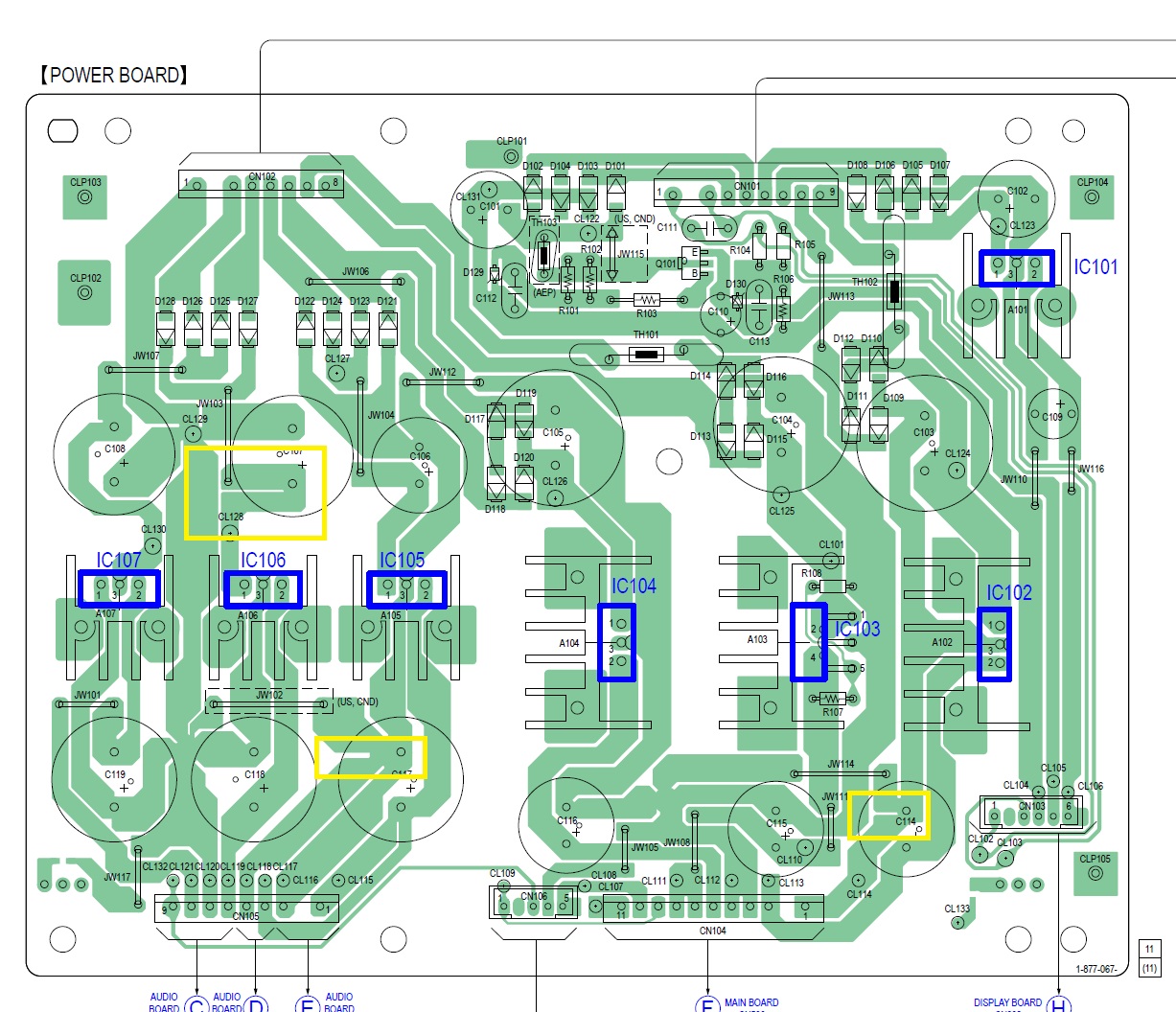Click the TH101 thermistor symbol
The image size is (1176, 1012).
point(647,356)
